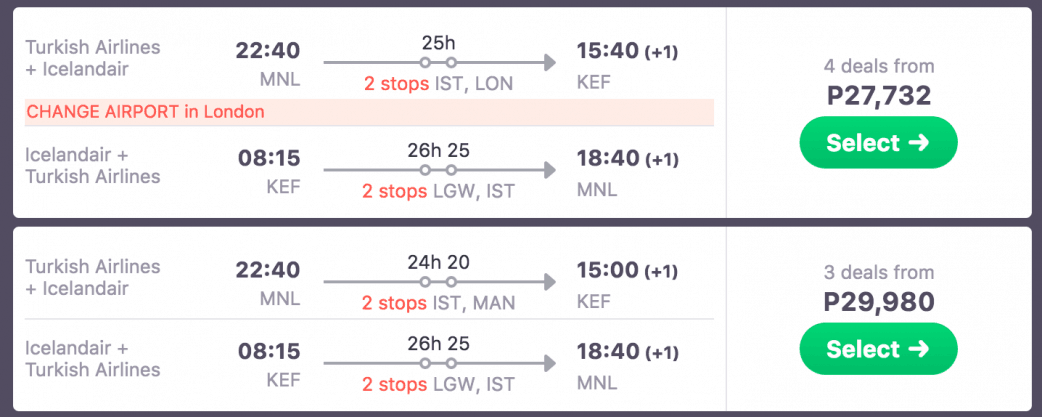Click the "3 deals from" text

[879, 272]
